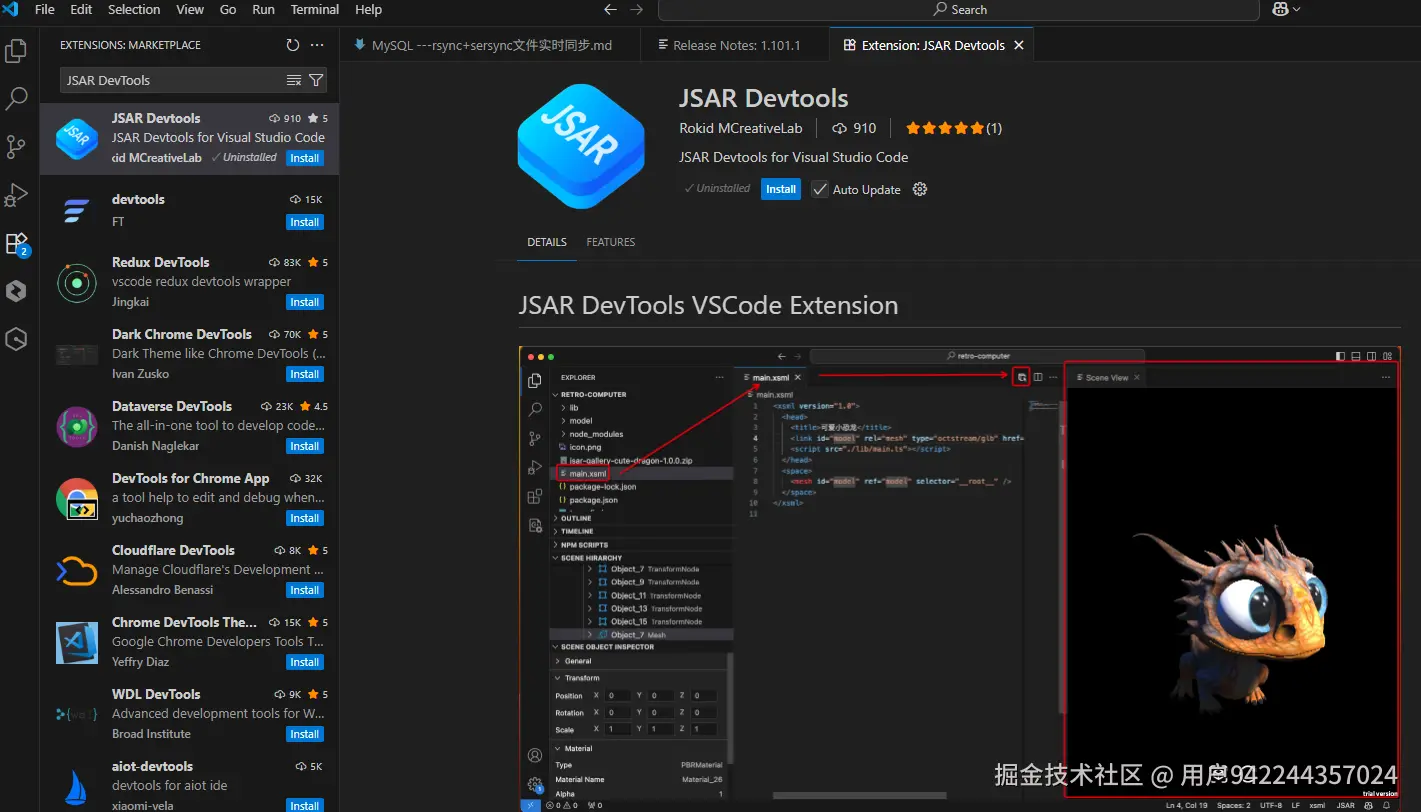The height and width of the screenshot is (812, 1421).
Task: Open the Search view in activity bar
Action: [x=16, y=98]
